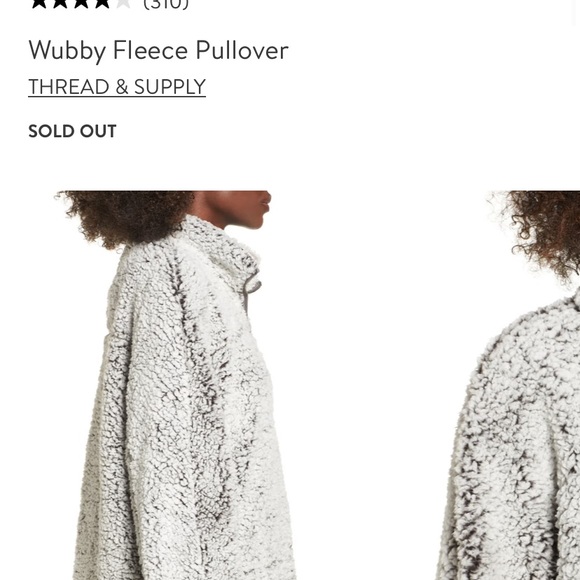Click the word Pullover in product title
580x580 pixels.
[242, 50]
